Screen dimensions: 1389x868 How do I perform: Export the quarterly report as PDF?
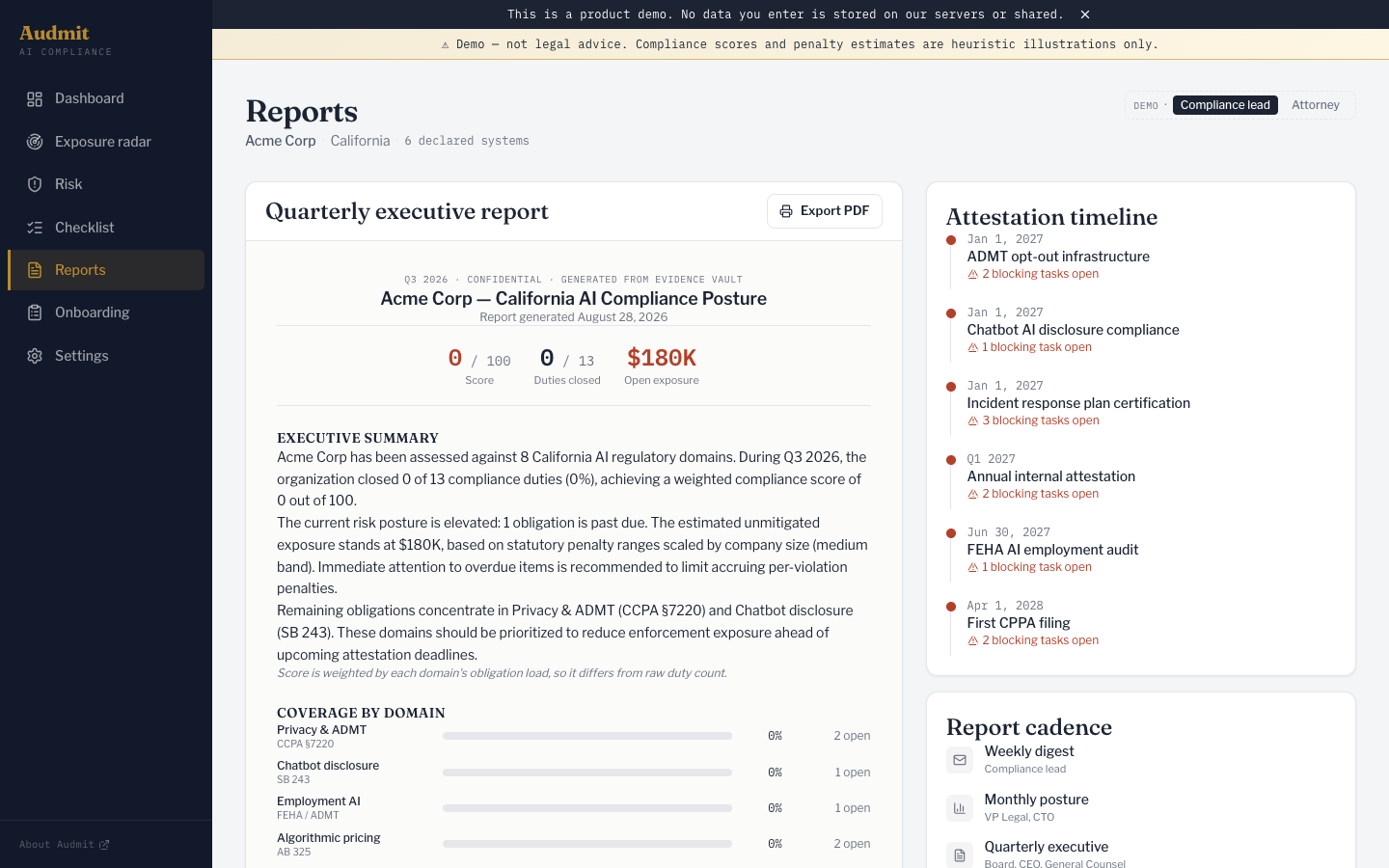tap(825, 211)
